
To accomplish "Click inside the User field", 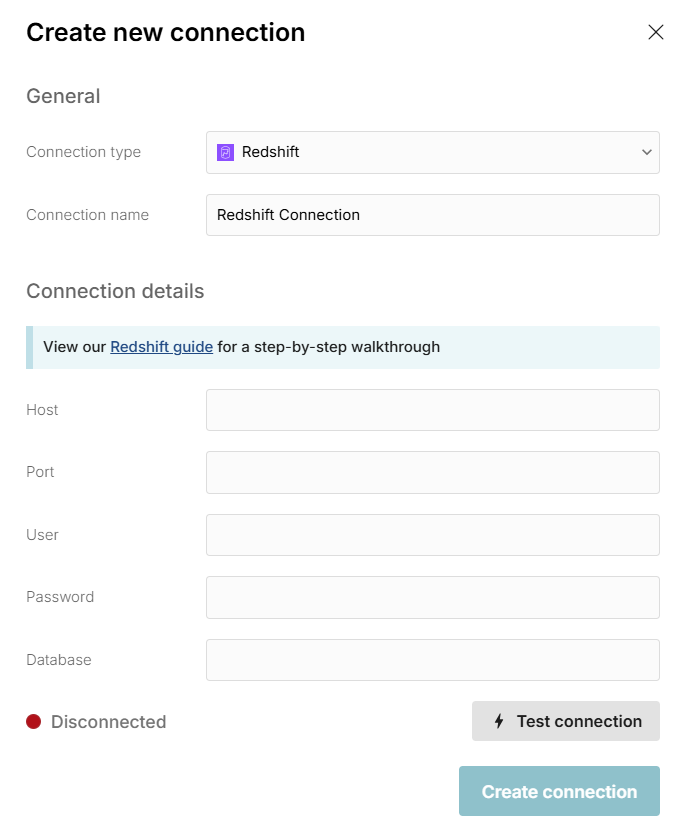I will [432, 535].
